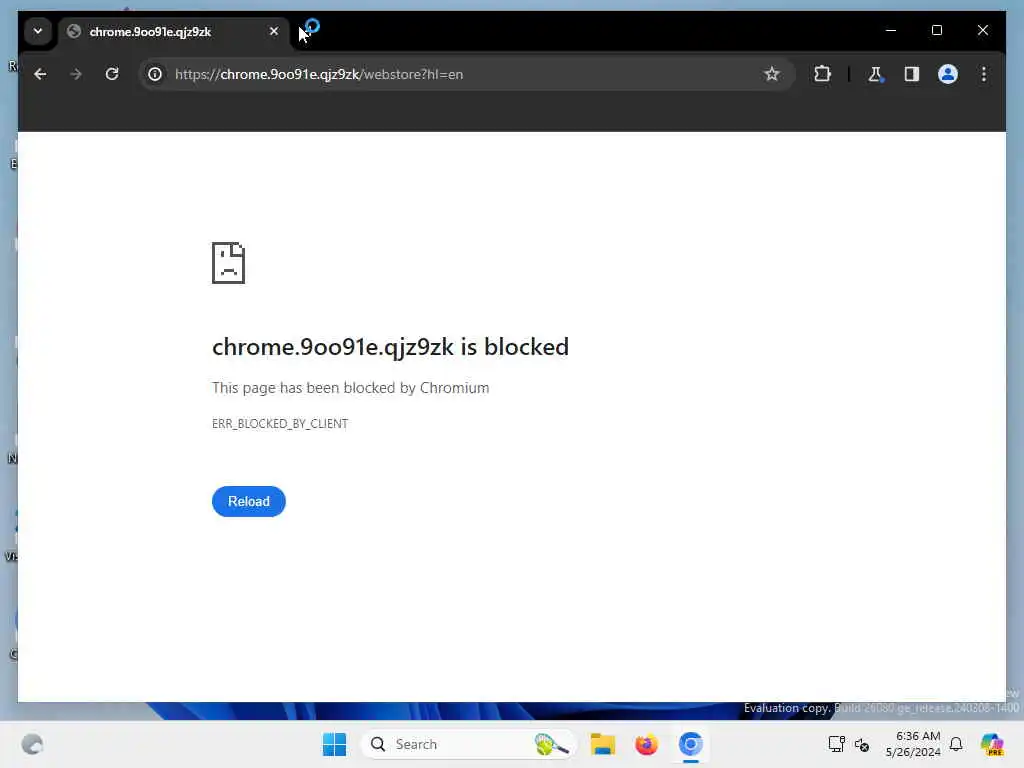The height and width of the screenshot is (768, 1024).
Task: Click the ERR_BLOCKED_BY_CLIENT error code text
Action: [280, 424]
